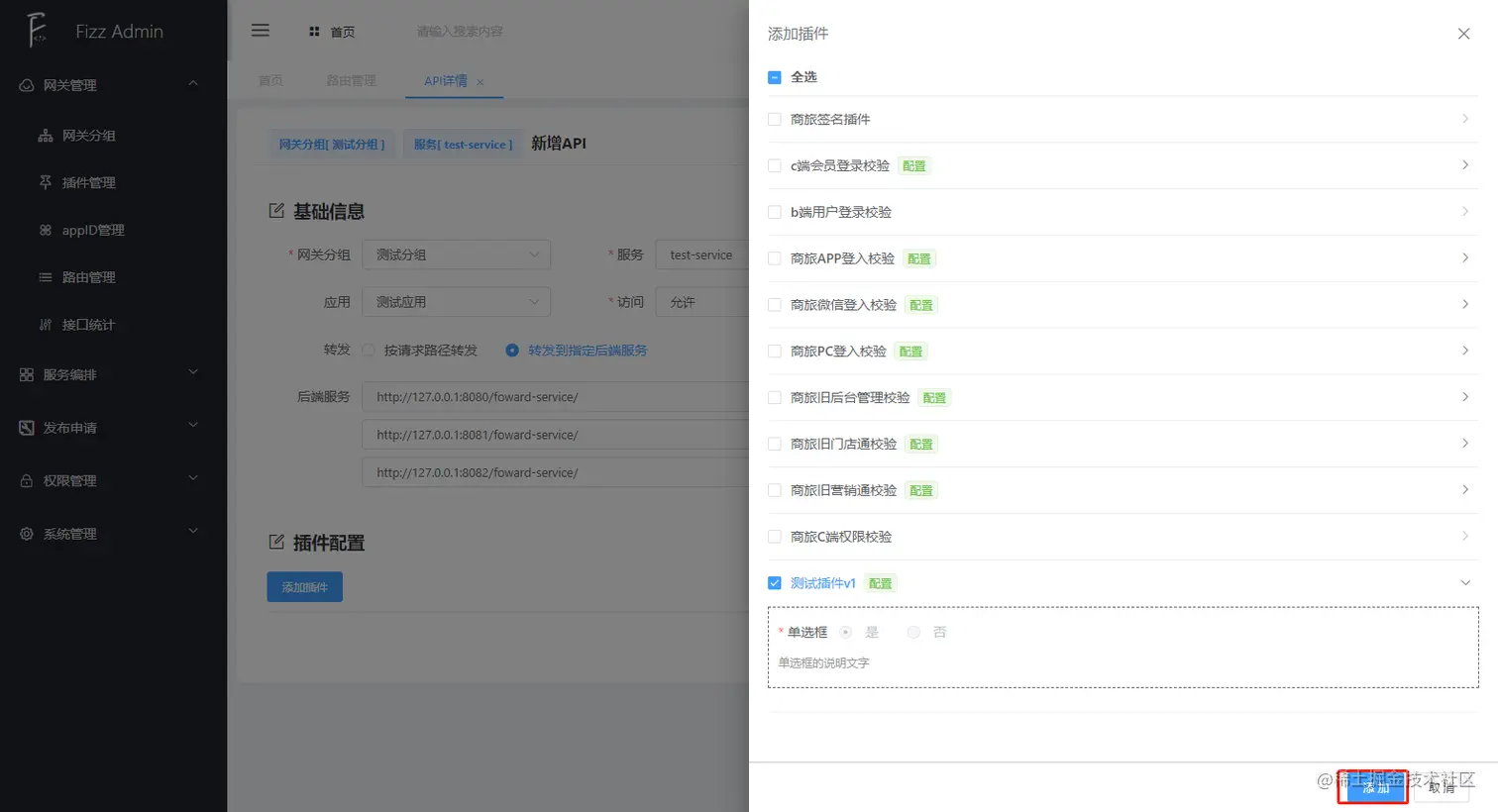Screen dimensions: 1498x812
Task: Click the Fizz Admin logo icon
Action: [36, 30]
